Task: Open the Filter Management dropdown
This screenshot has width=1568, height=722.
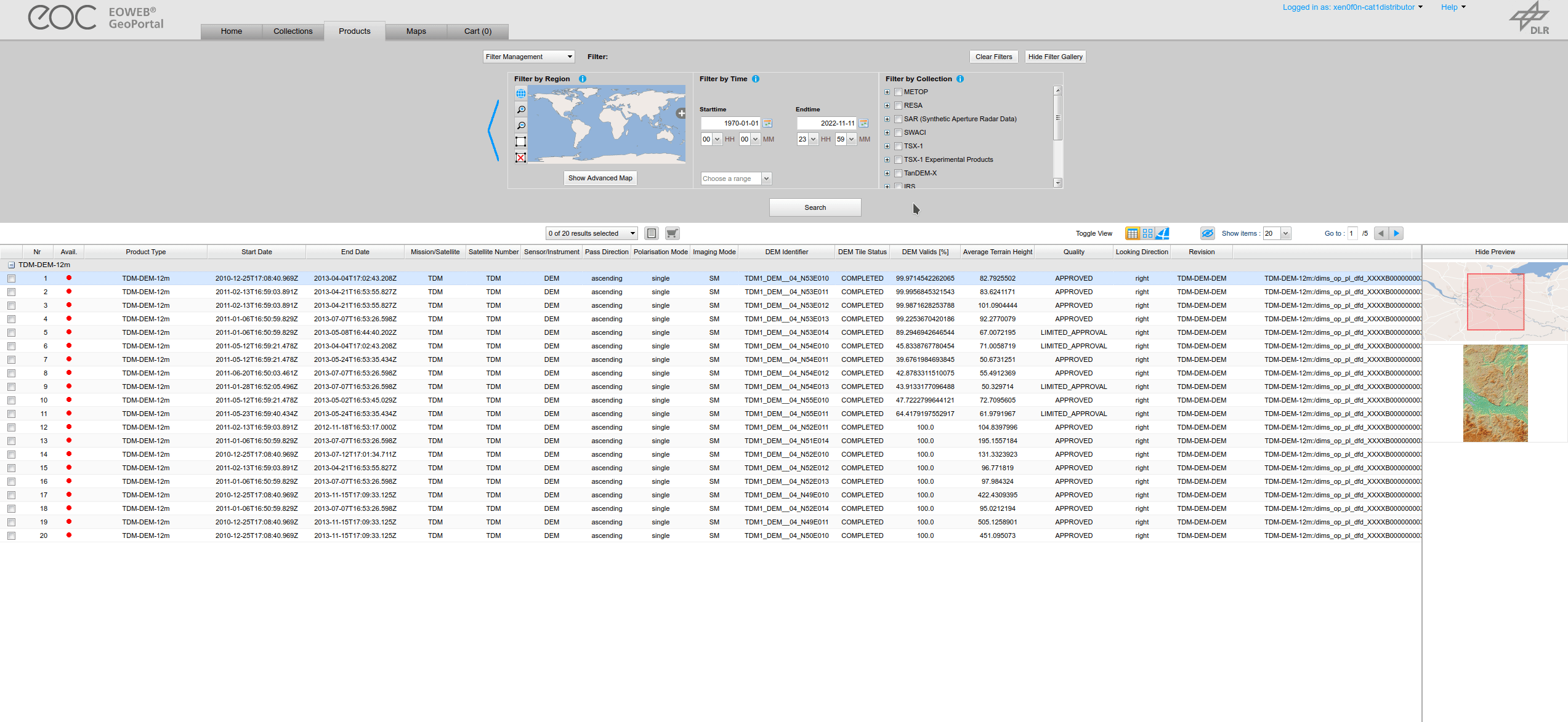Action: click(x=528, y=57)
